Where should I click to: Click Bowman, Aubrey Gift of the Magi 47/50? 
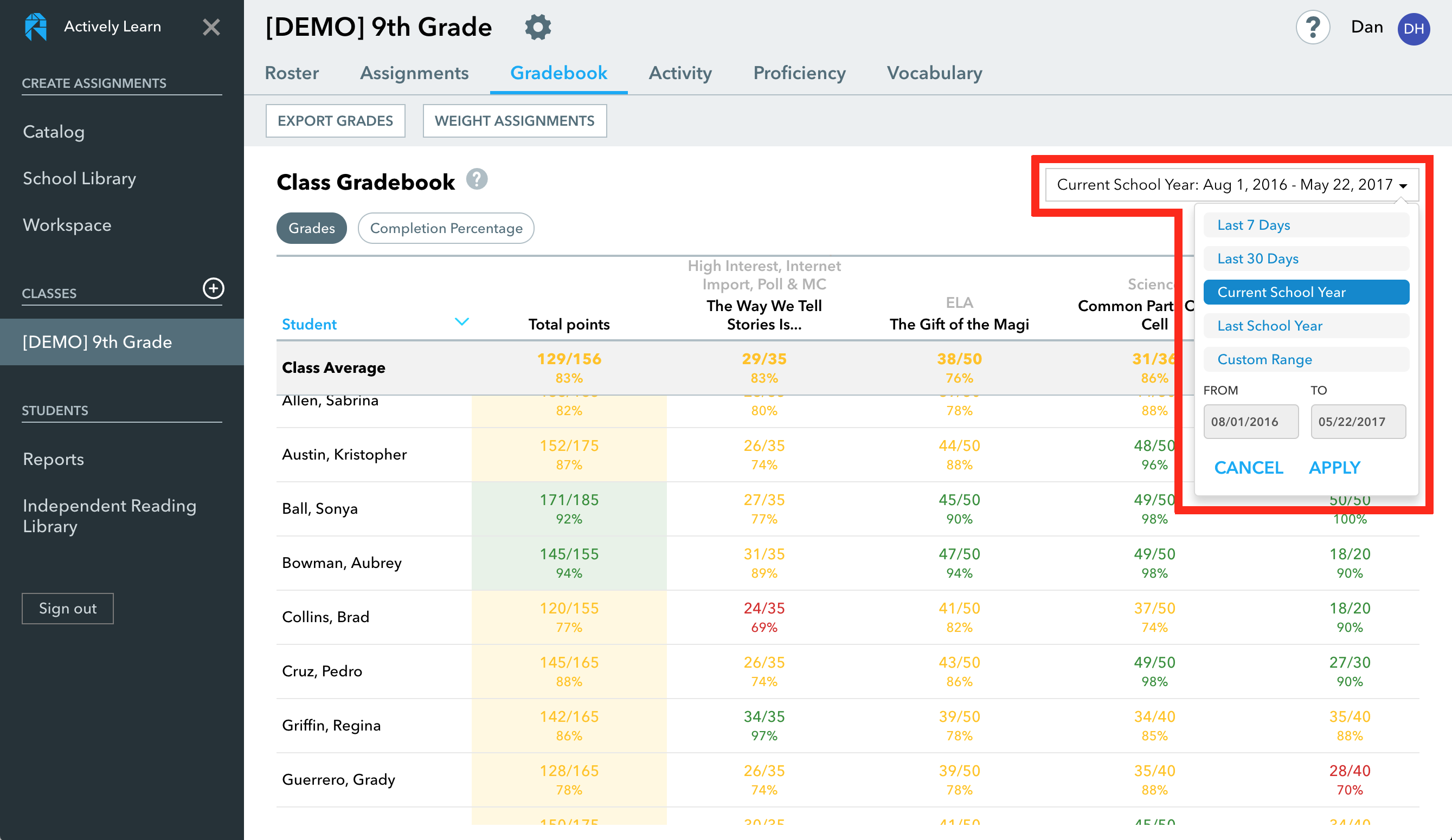click(959, 554)
